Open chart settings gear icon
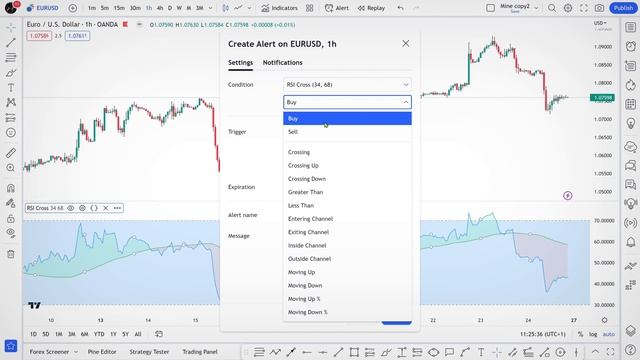 pos(568,8)
